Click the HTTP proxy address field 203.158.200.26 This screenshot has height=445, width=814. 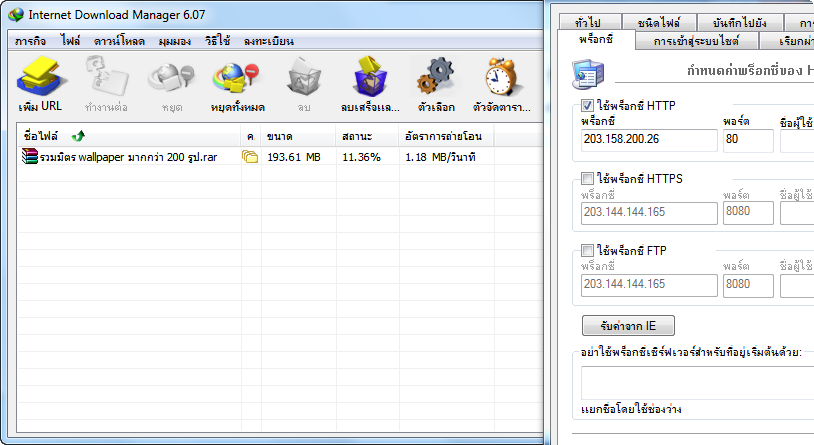649,140
